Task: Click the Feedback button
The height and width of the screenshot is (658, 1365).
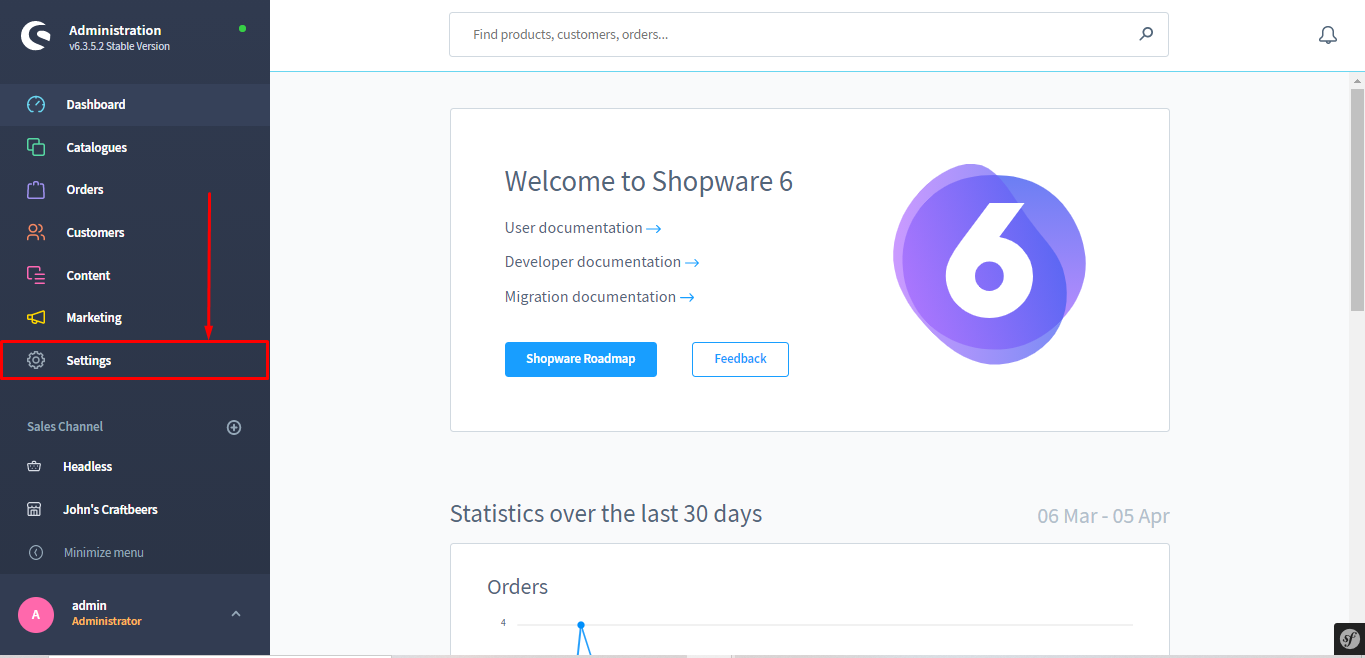Action: coord(740,359)
